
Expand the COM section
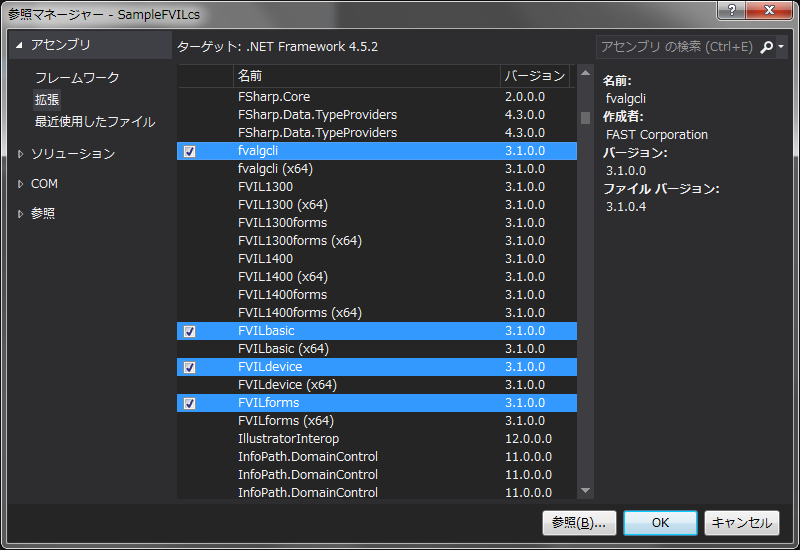tap(20, 184)
